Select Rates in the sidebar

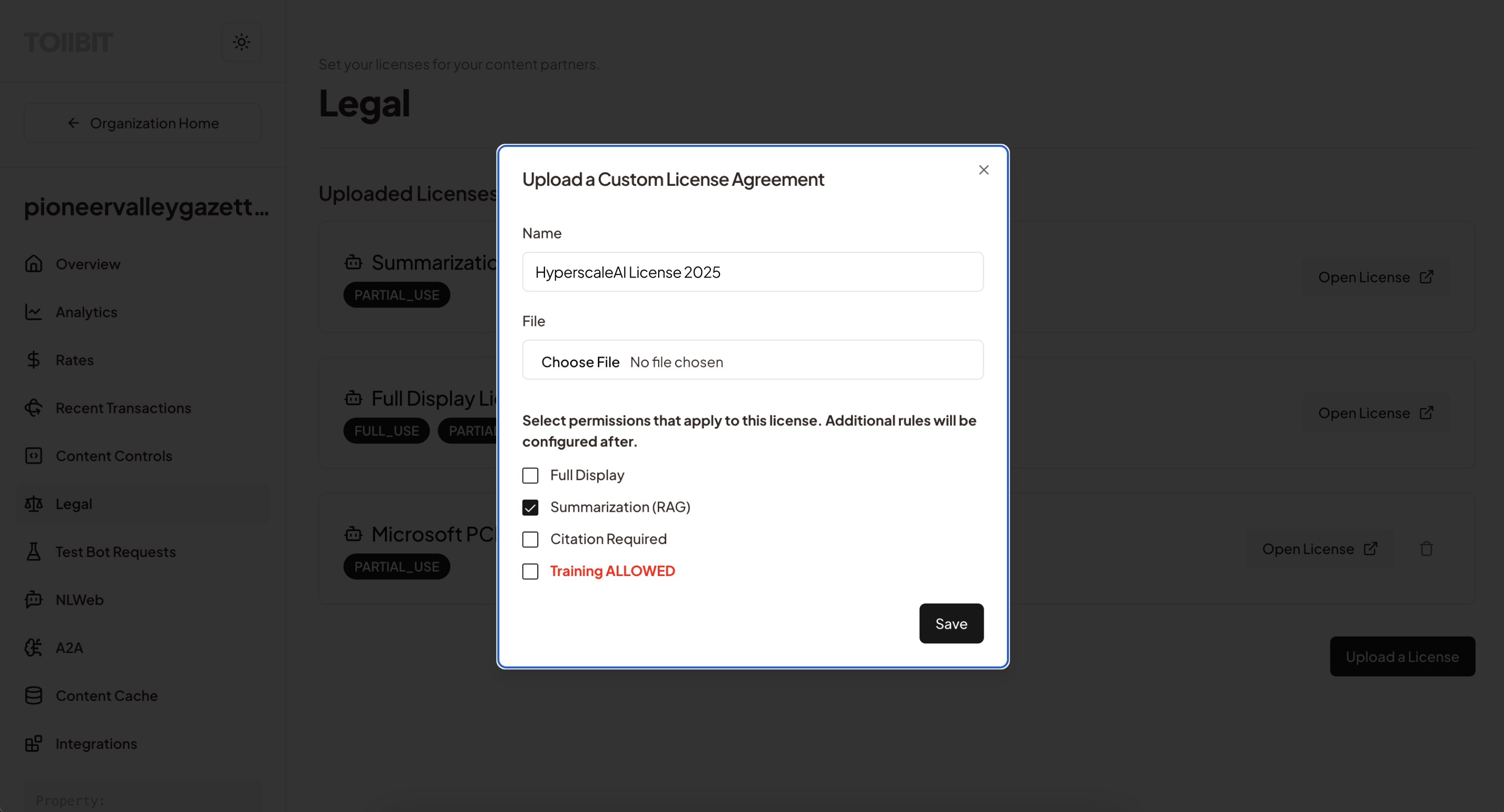point(74,360)
